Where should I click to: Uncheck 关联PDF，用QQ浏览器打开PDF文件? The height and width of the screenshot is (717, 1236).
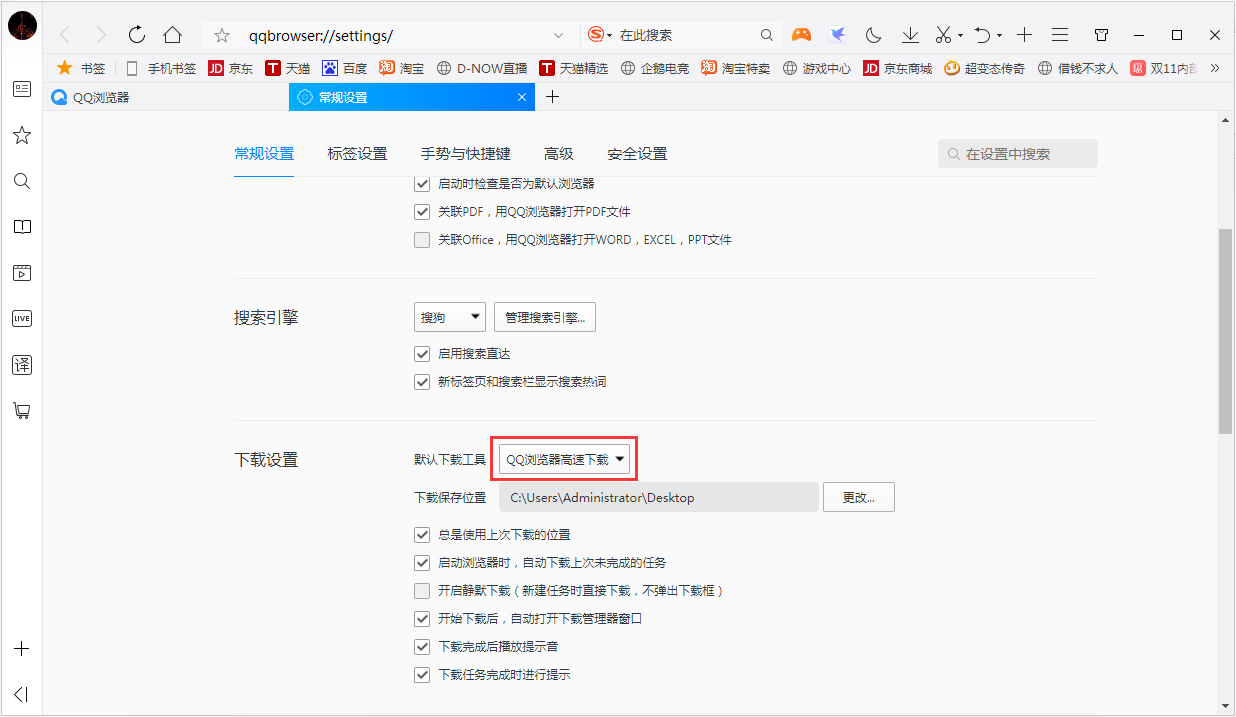coord(422,211)
